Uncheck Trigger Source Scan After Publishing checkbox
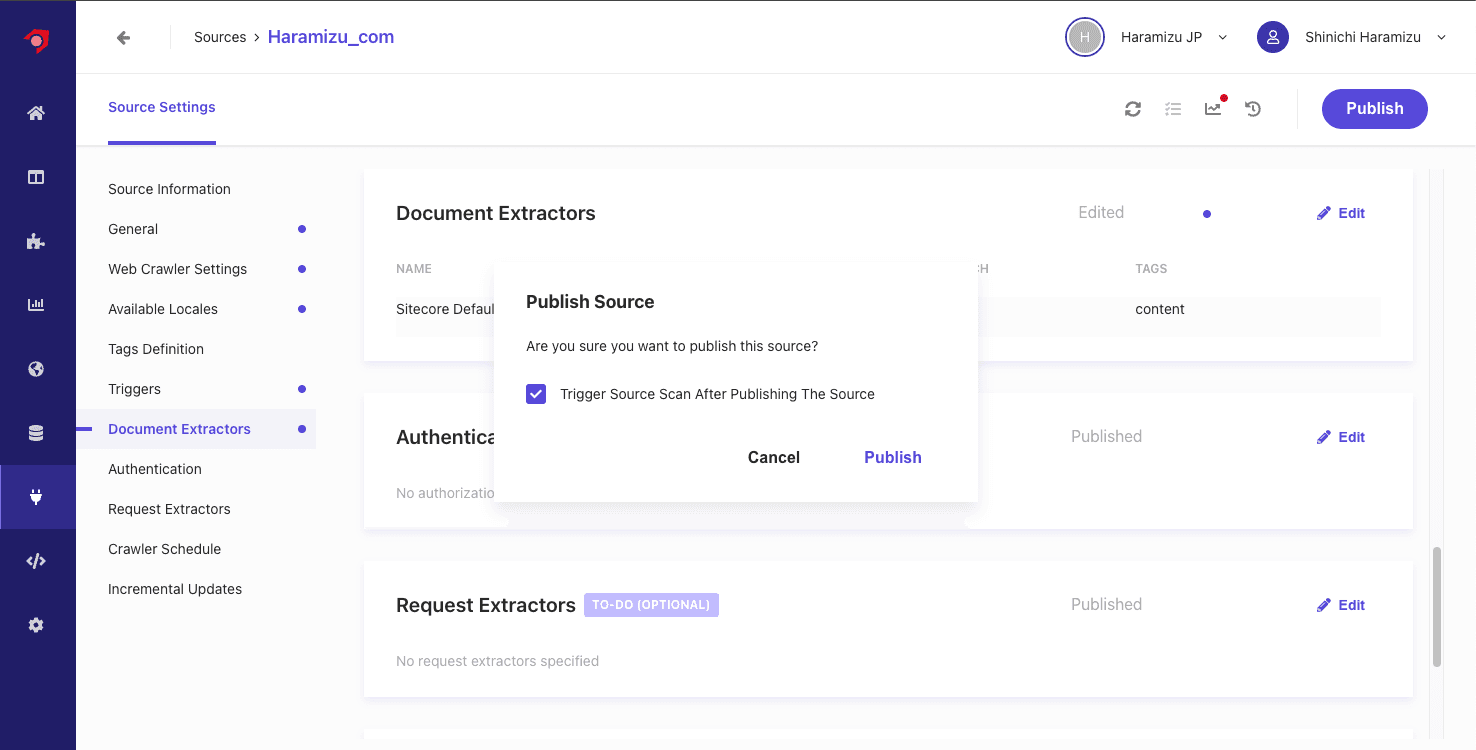The image size is (1476, 750). coord(536,394)
